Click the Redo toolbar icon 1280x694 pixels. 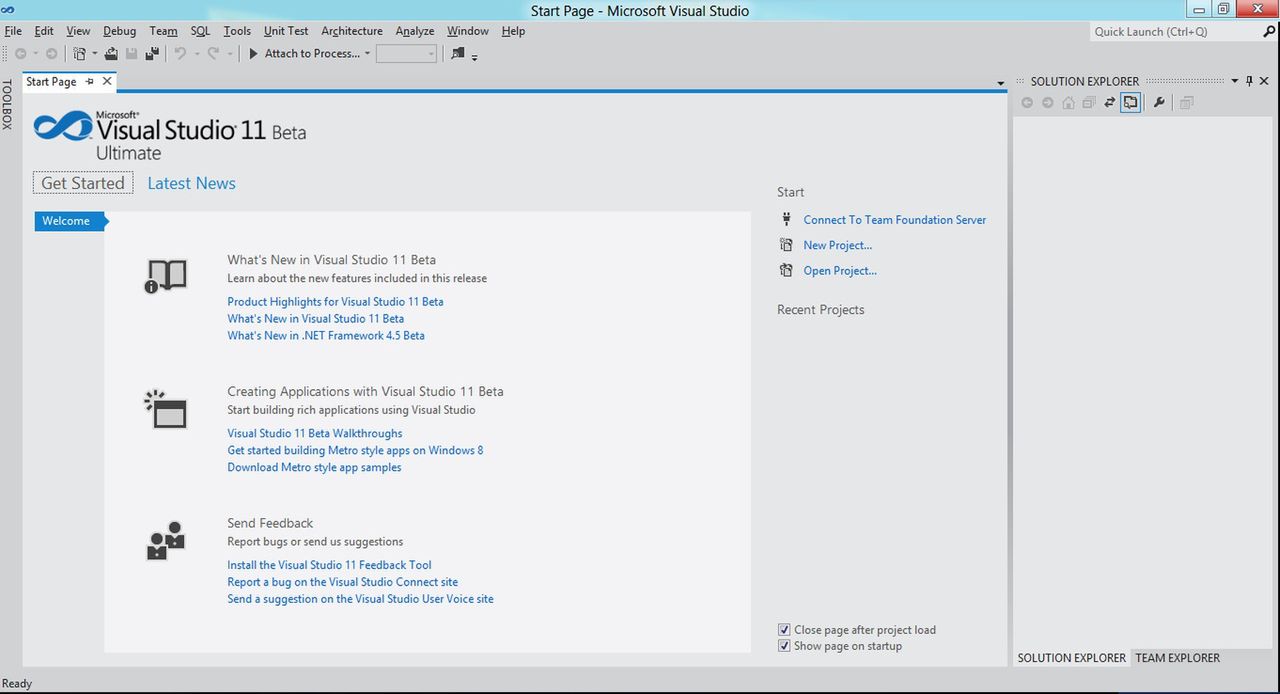(x=213, y=53)
